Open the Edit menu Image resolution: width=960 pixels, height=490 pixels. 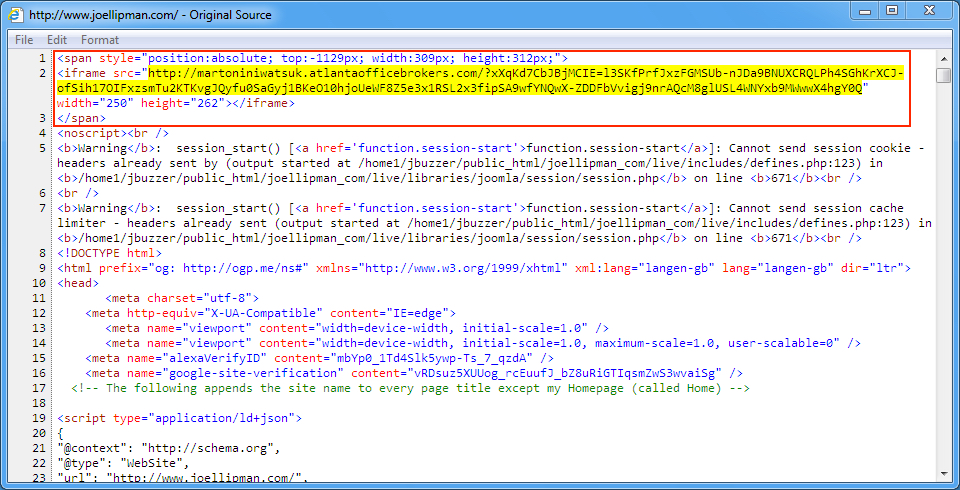(x=57, y=40)
